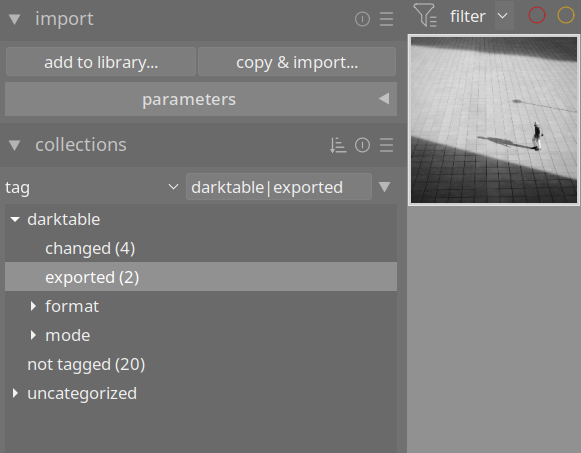Screen dimensions: 581x453
Task: Collapse the collections module triangle
Action: click(x=14, y=145)
